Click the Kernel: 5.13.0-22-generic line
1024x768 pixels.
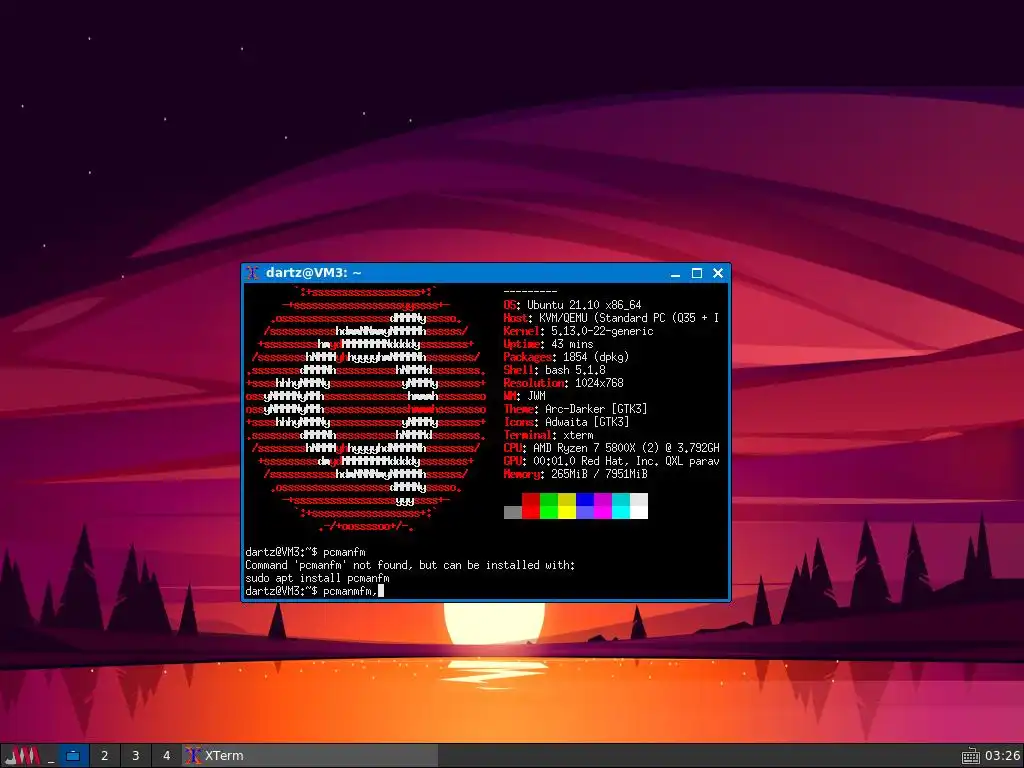pyautogui.click(x=579, y=331)
